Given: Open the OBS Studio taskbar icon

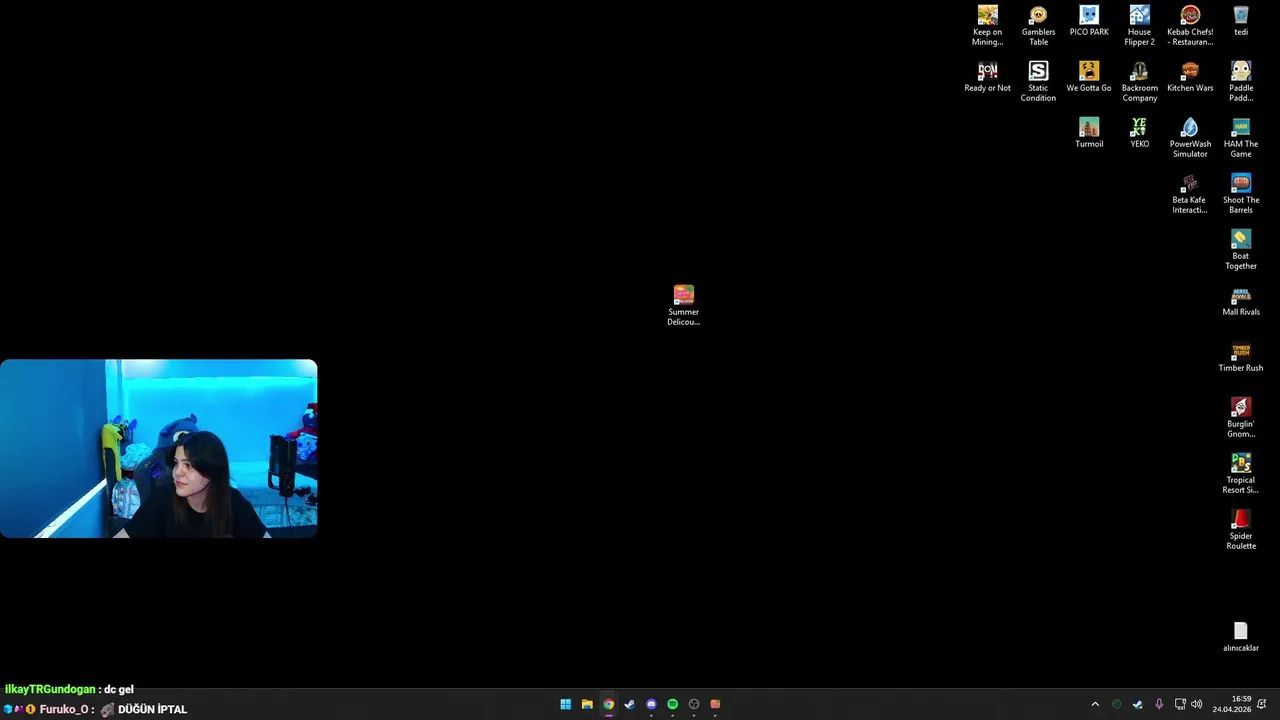Looking at the screenshot, I should 694,704.
